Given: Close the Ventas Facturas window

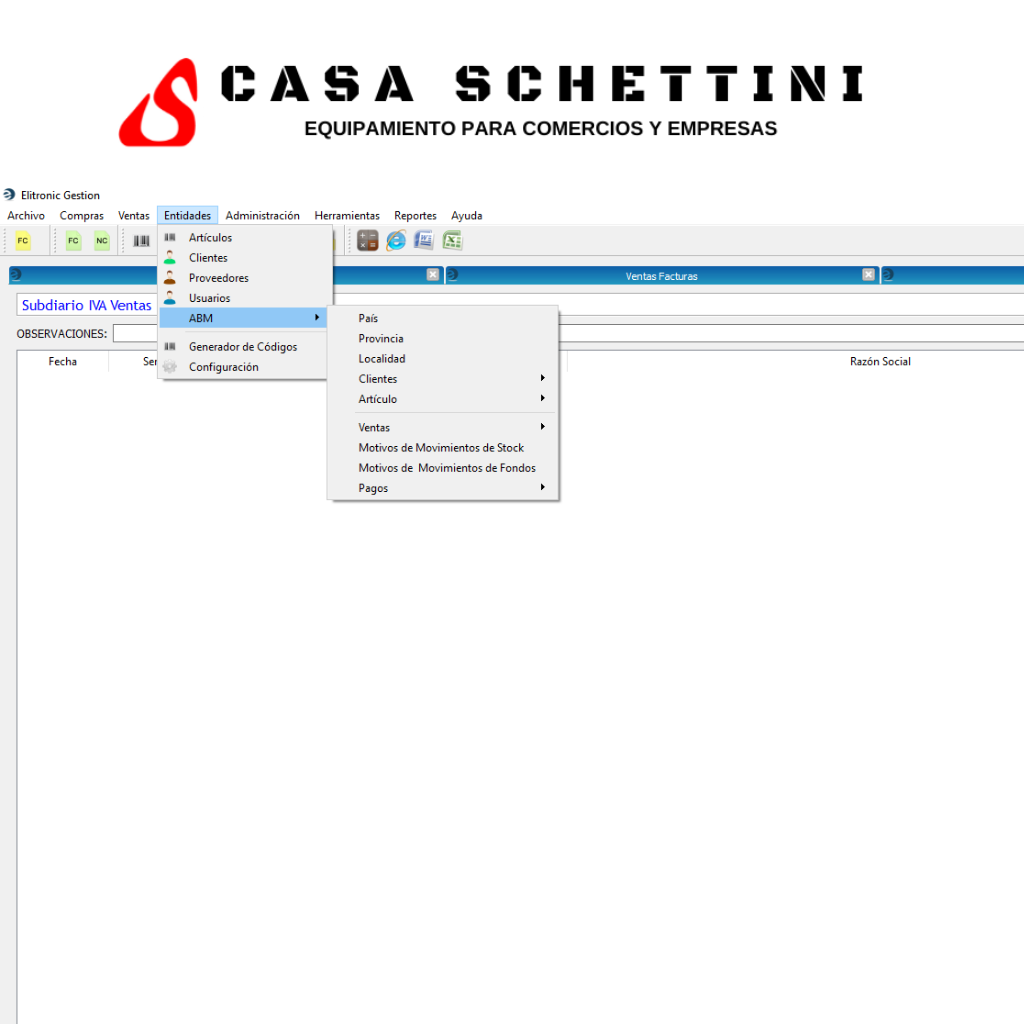Looking at the screenshot, I should point(868,275).
